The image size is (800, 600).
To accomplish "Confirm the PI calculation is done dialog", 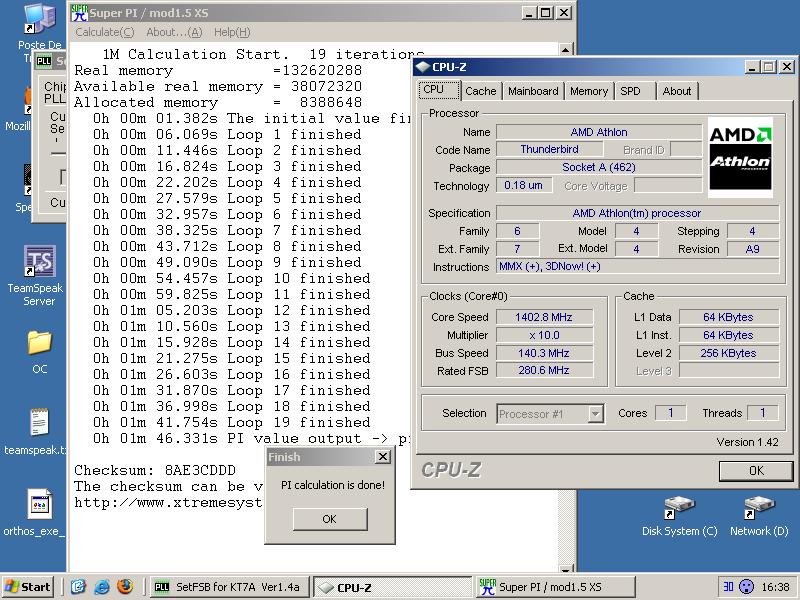I will coord(330,519).
